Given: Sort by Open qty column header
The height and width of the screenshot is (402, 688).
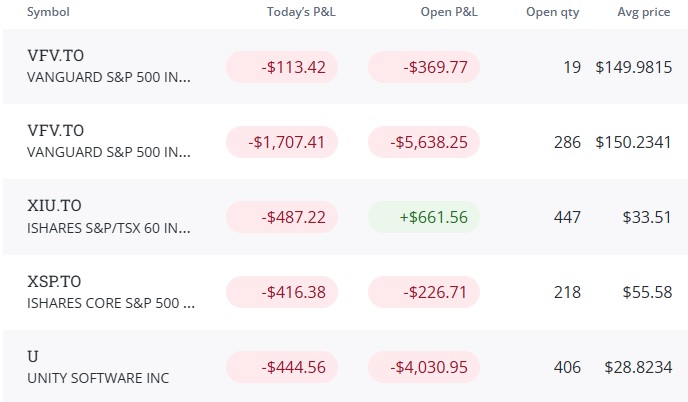Looking at the screenshot, I should 552,12.
